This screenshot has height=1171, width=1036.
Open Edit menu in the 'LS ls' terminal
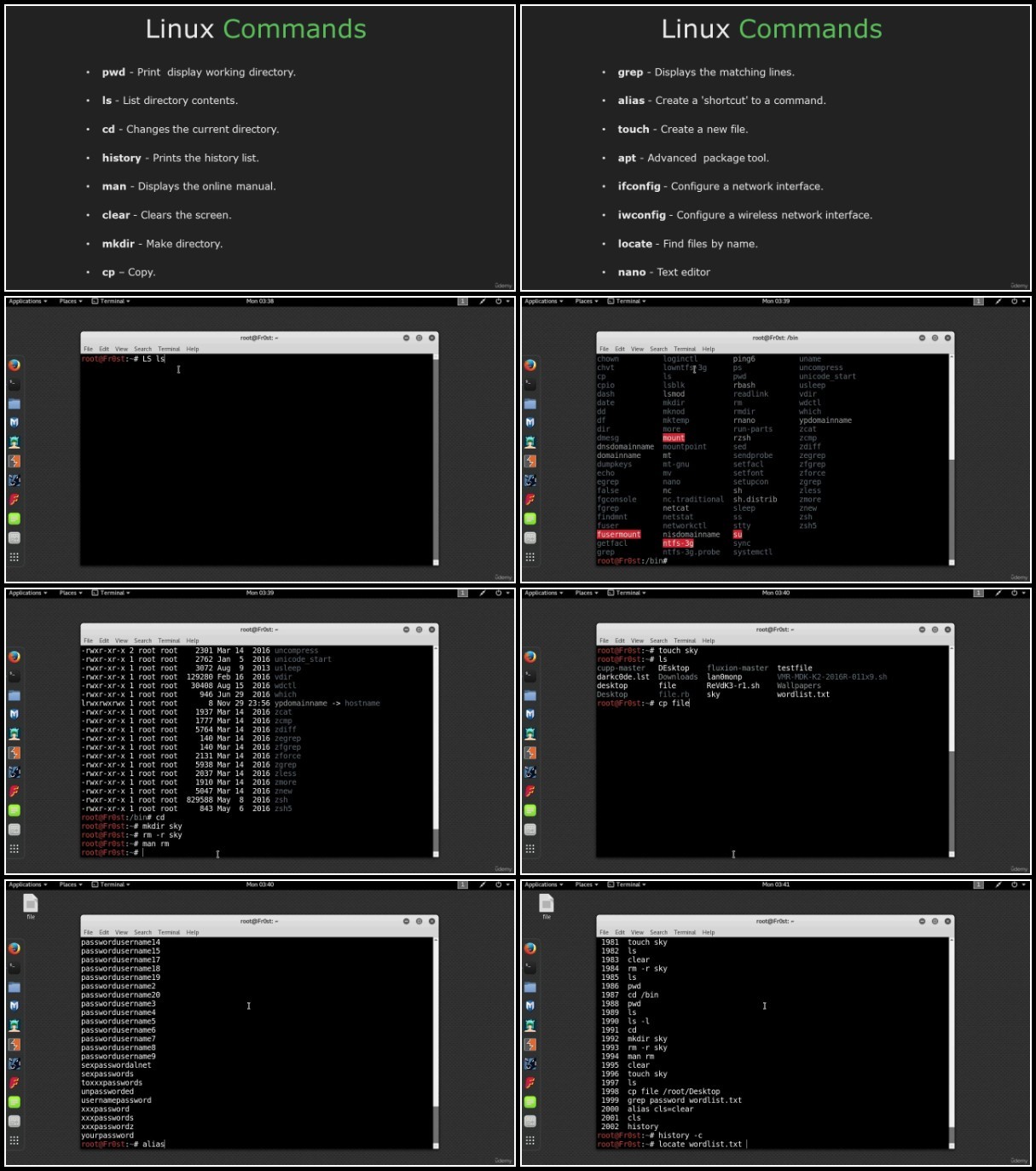click(x=104, y=349)
